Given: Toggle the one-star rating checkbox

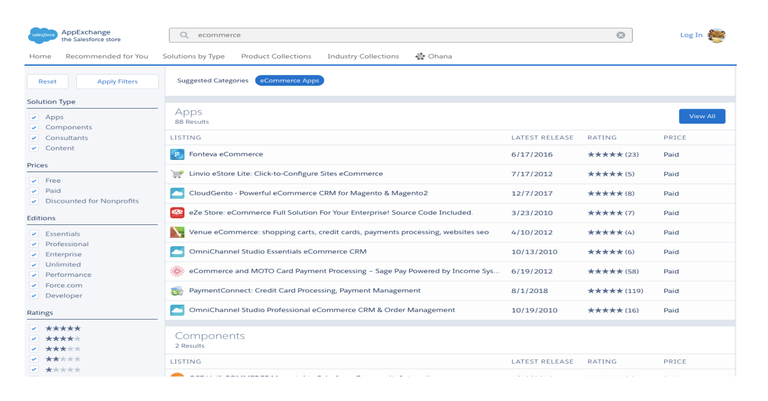Looking at the screenshot, I should [x=34, y=370].
